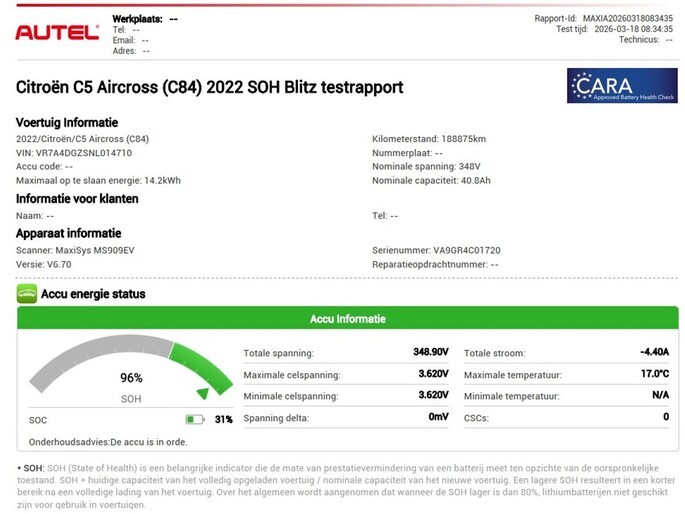The height and width of the screenshot is (514, 685).
Task: Click the AUTEL logo in header
Action: (57, 32)
